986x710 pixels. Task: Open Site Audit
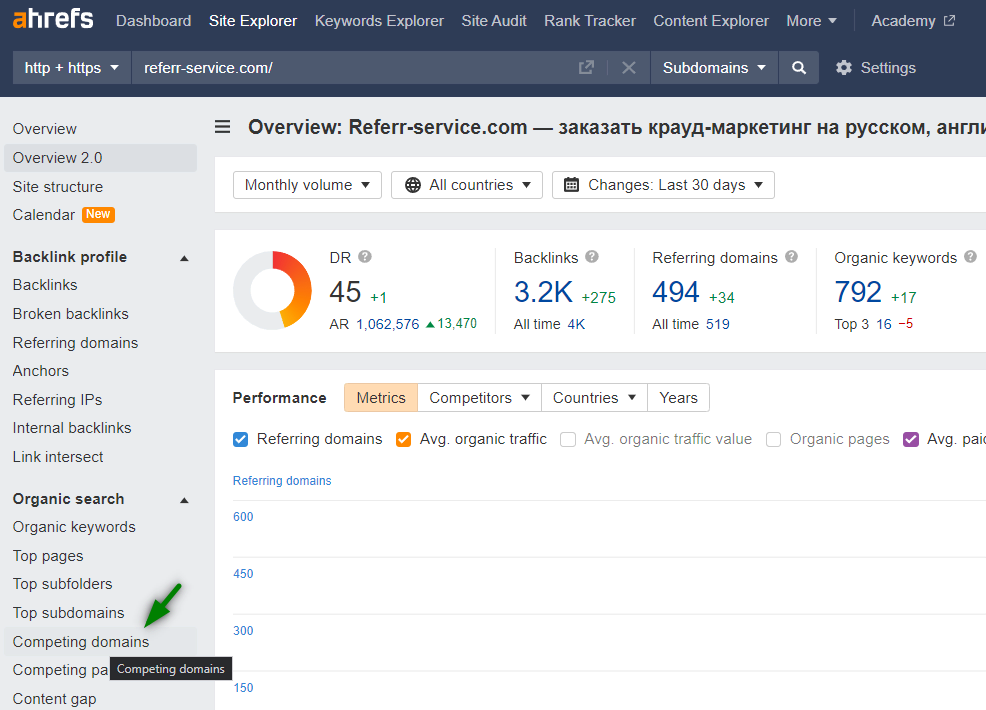(x=494, y=21)
